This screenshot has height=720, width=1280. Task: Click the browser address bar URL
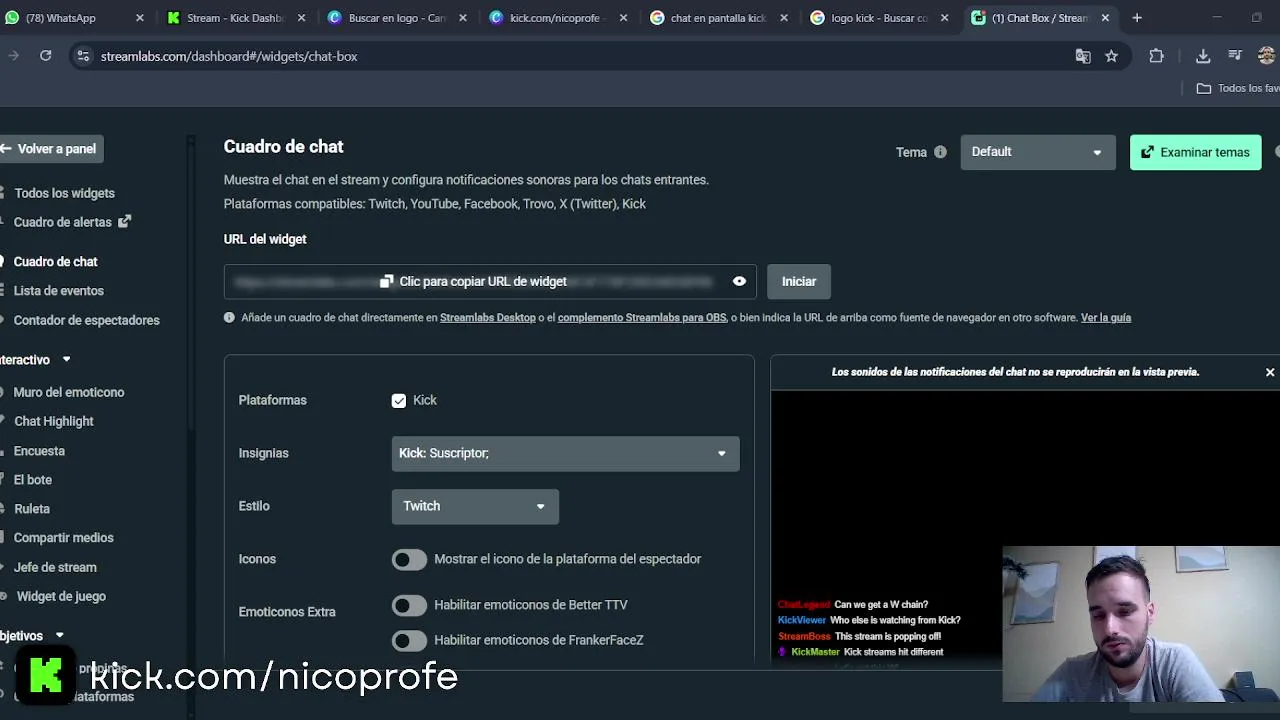point(229,56)
